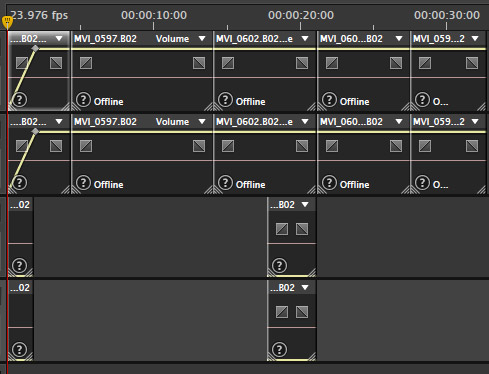Click fade-in icon on top-track MVI_0602.B02 clip
This screenshot has height=374, width=489.
pos(228,63)
